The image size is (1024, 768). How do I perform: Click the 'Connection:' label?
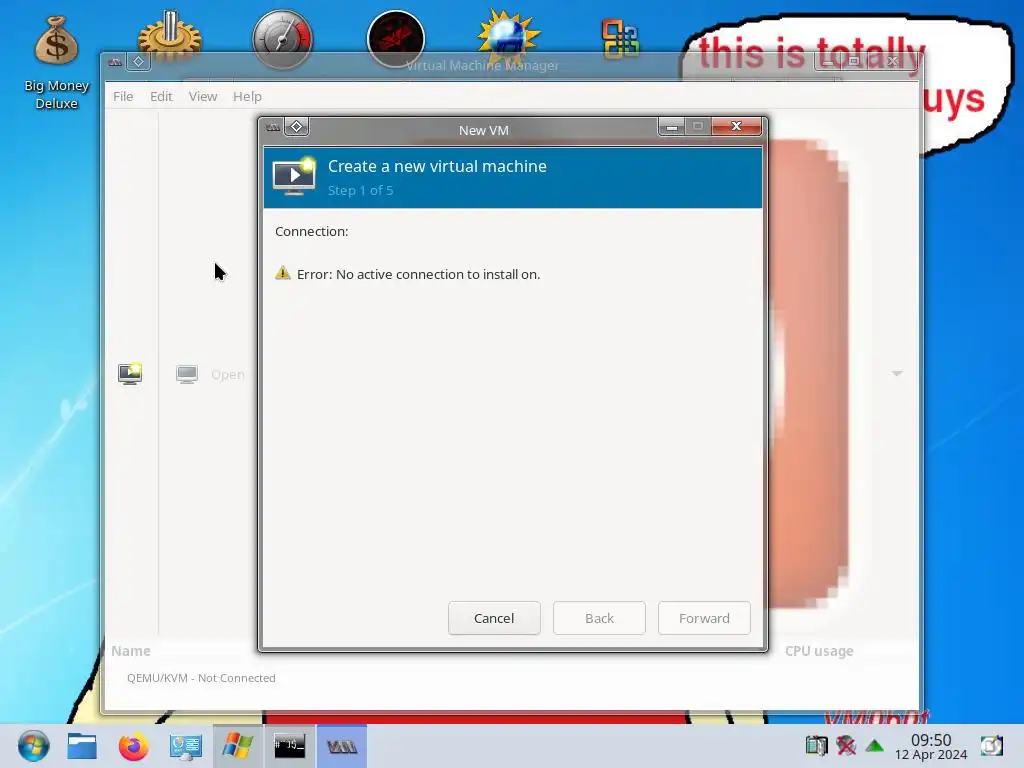pyautogui.click(x=312, y=231)
